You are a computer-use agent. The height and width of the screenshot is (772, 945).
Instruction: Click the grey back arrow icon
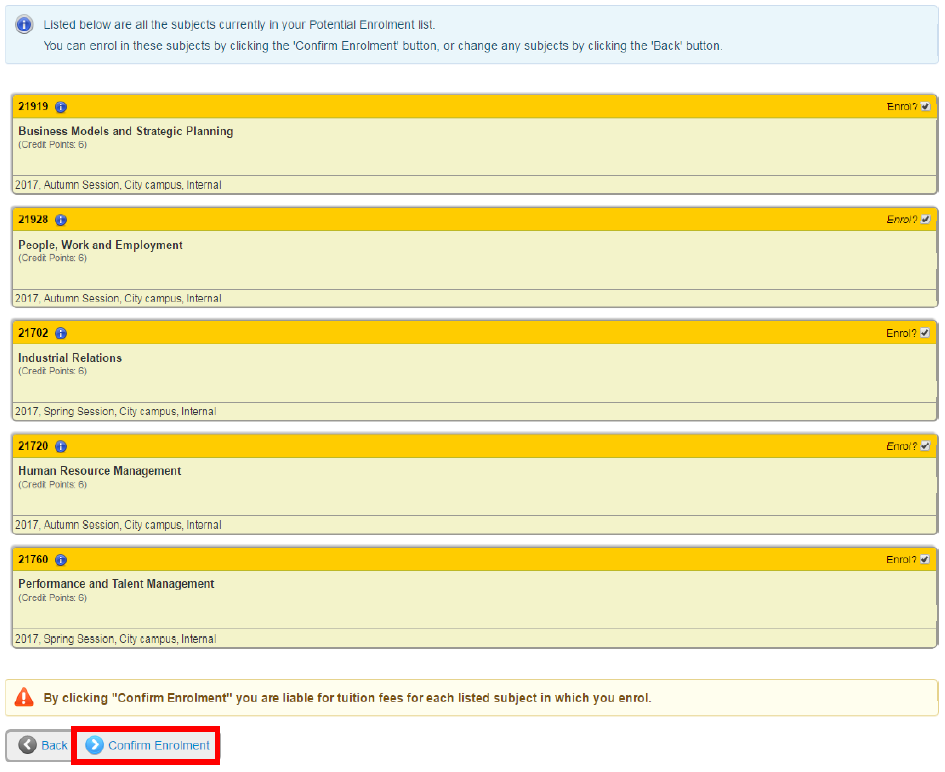point(27,745)
